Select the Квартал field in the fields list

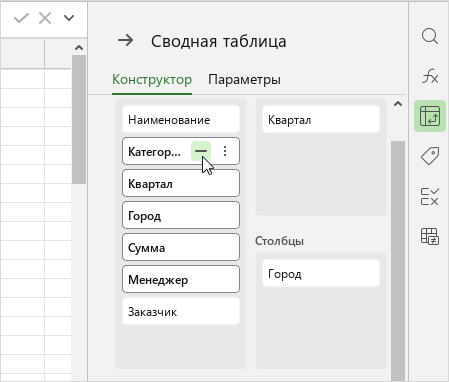point(181,183)
